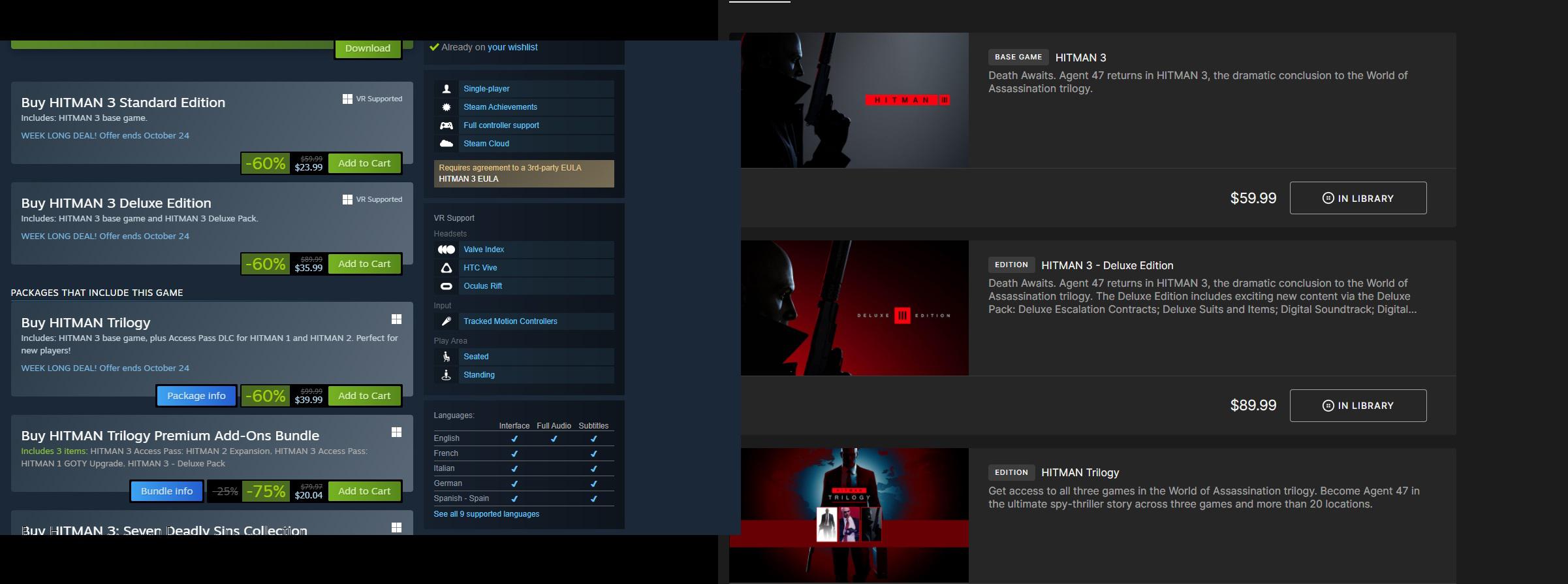The image size is (1568, 584).
Task: Add HITMAN 3 Standard Edition to cart
Action: pyautogui.click(x=364, y=163)
